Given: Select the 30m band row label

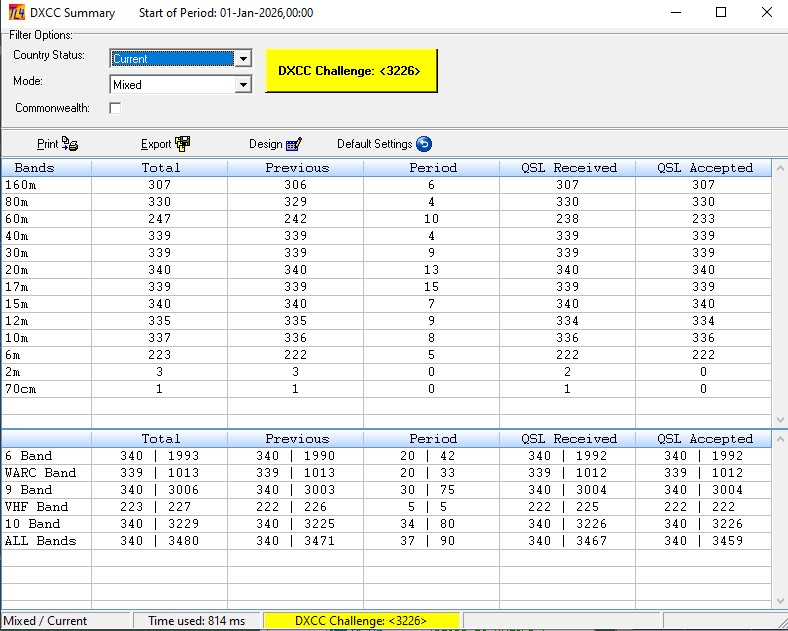Looking at the screenshot, I should [x=17, y=253].
